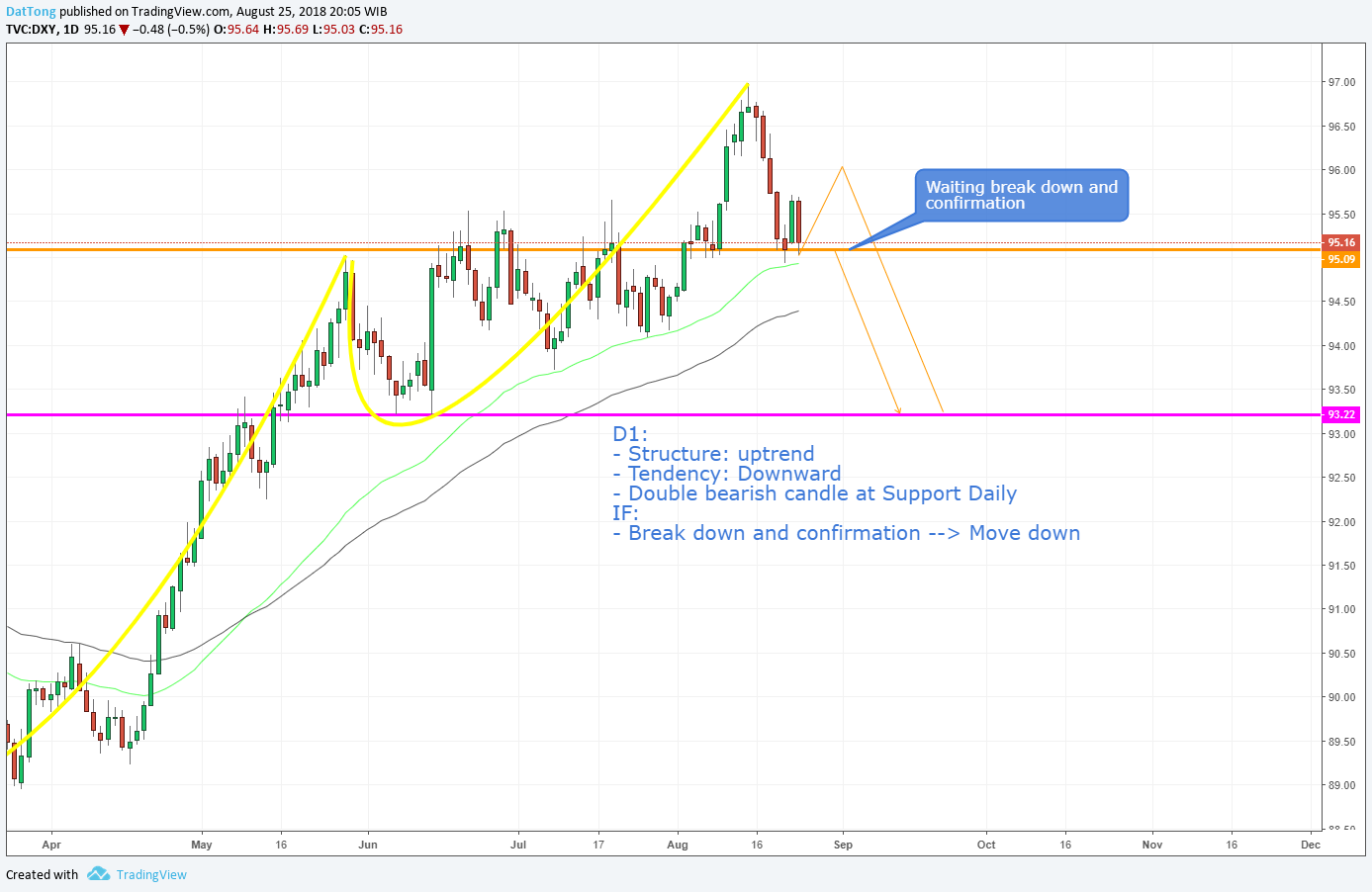Click the open value O:95.64
The image size is (1372, 892).
pyautogui.click(x=236, y=30)
